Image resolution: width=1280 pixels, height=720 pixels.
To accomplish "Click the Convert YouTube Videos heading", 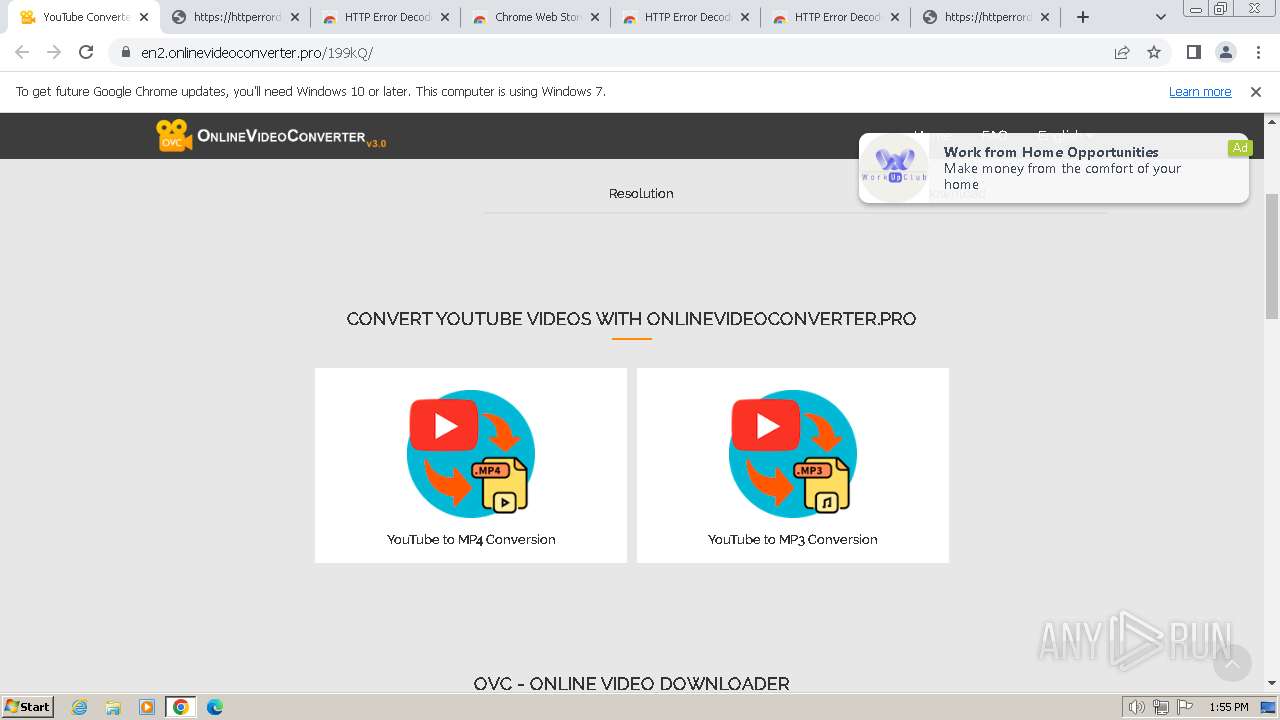I will tap(631, 319).
